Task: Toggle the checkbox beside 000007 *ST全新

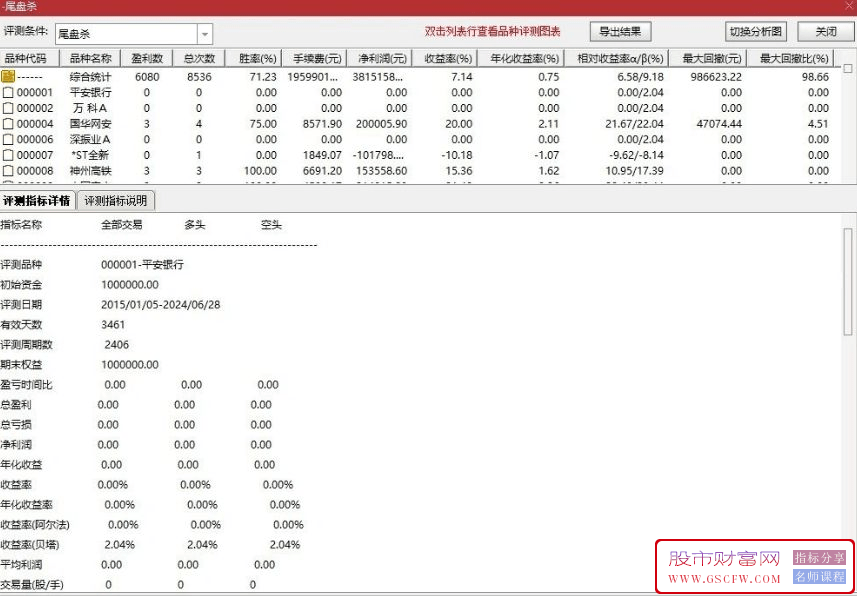Action: point(8,155)
